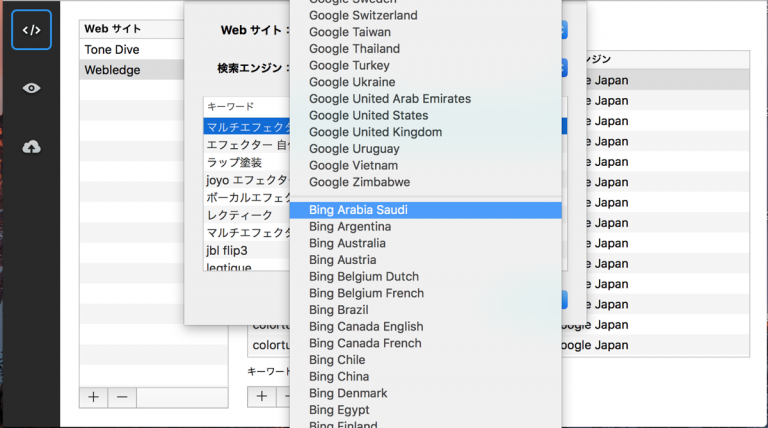Select Bing Belgium Dutch option
Screen dimensions: 768x428
tap(364, 276)
